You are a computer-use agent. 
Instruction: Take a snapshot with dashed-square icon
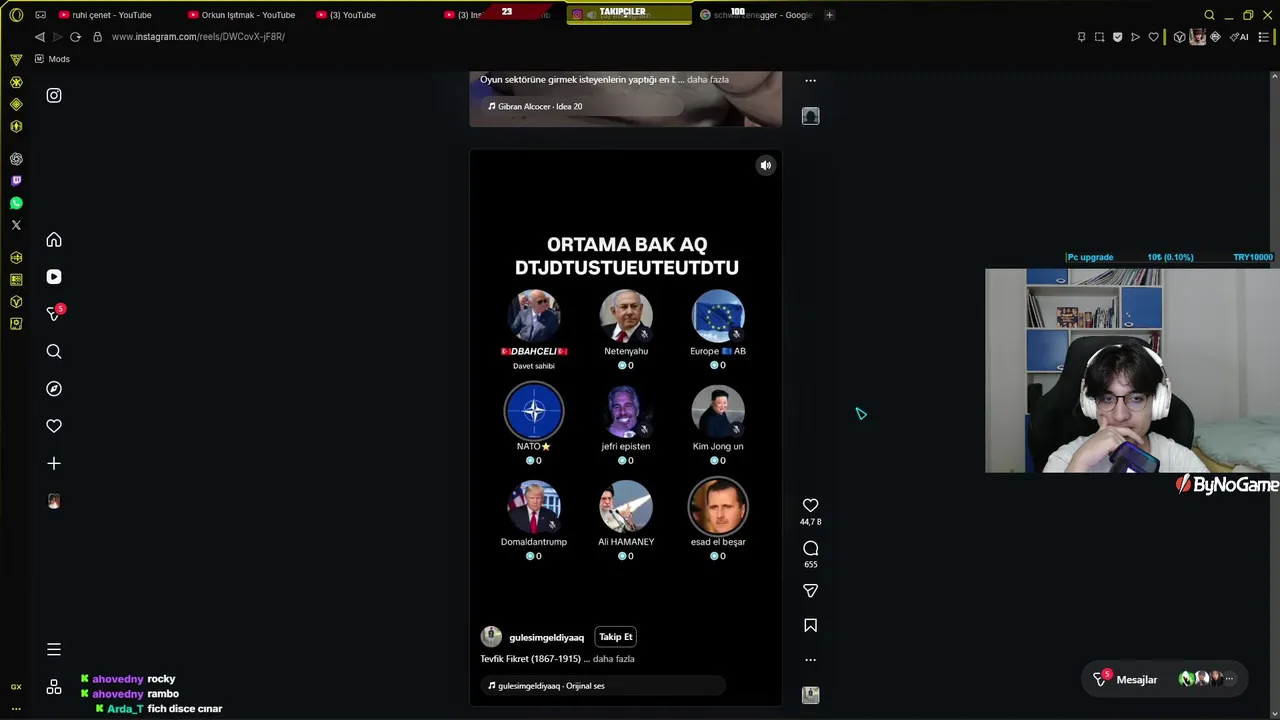tap(1099, 37)
